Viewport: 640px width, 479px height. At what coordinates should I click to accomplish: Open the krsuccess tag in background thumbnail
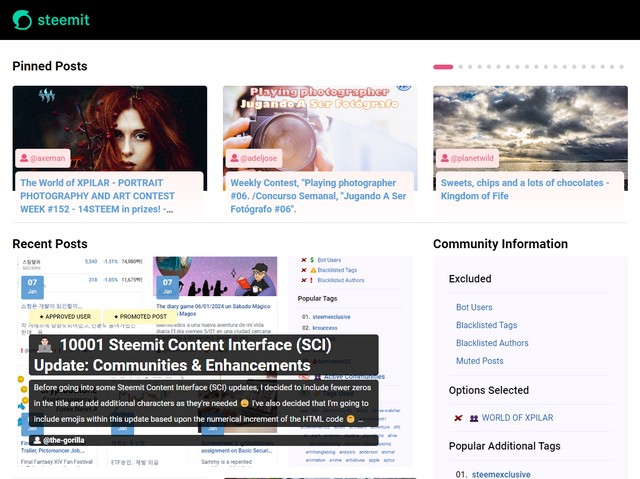click(325, 328)
